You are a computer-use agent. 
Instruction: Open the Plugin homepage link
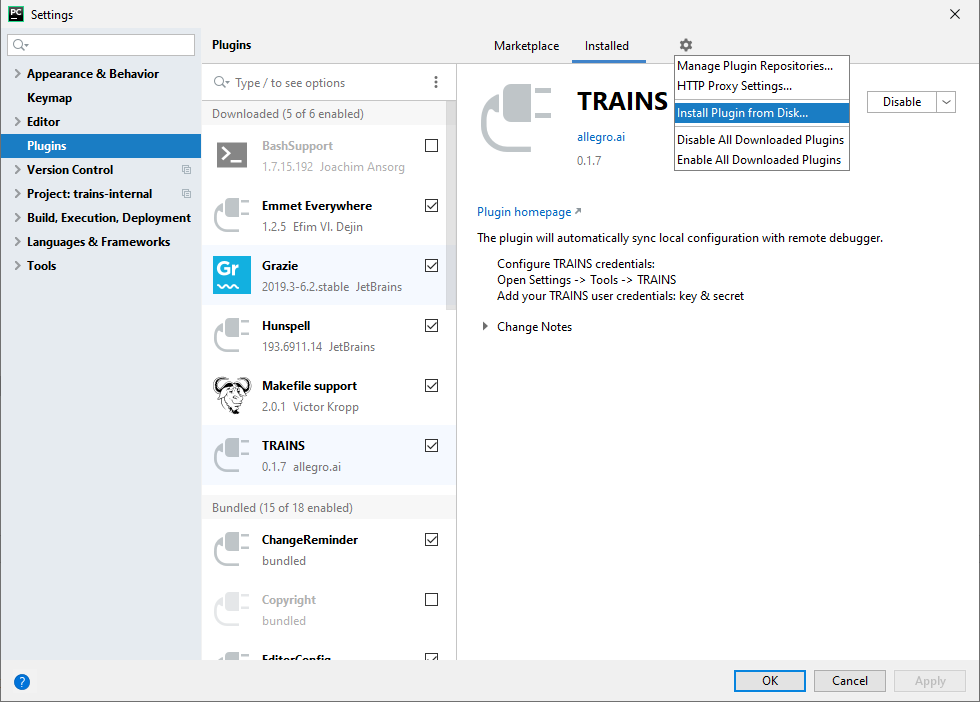click(524, 212)
